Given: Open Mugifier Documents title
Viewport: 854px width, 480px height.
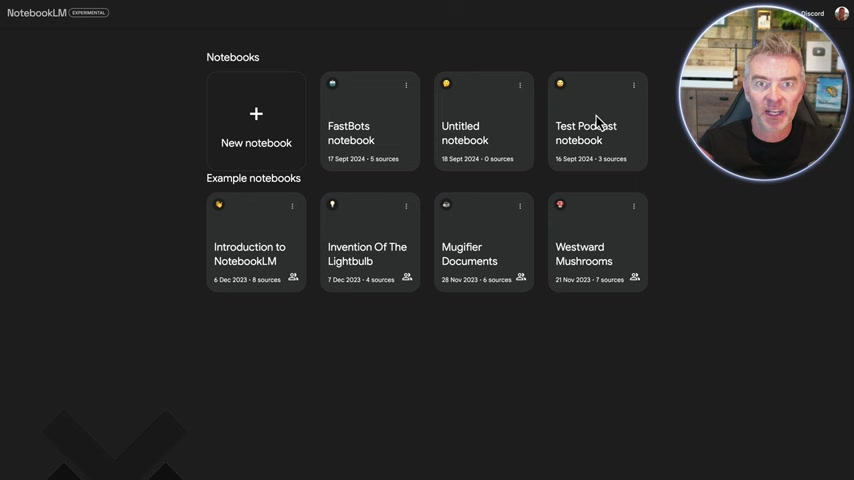Looking at the screenshot, I should pyautogui.click(x=469, y=254).
